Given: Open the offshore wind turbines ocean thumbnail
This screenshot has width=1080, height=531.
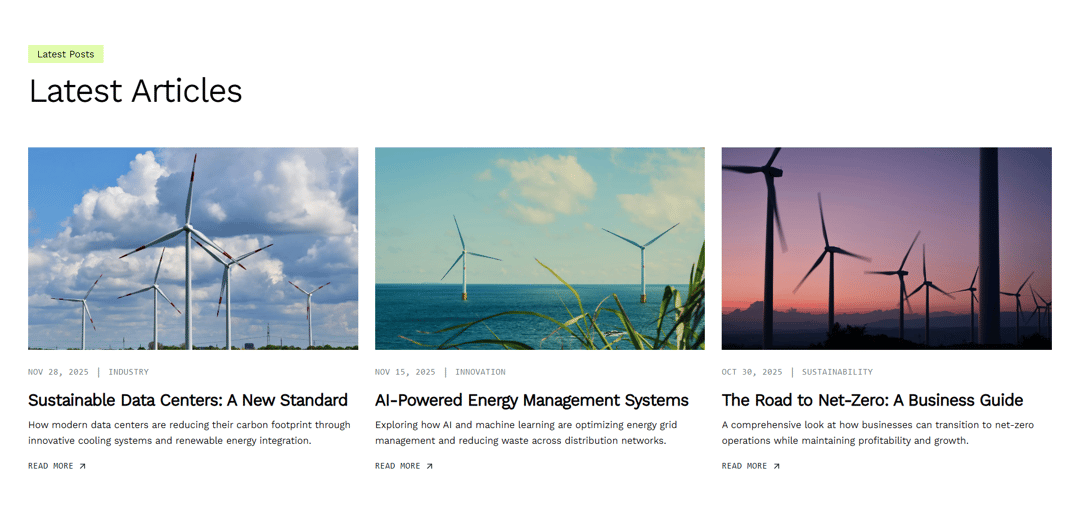Looking at the screenshot, I should (x=539, y=249).
